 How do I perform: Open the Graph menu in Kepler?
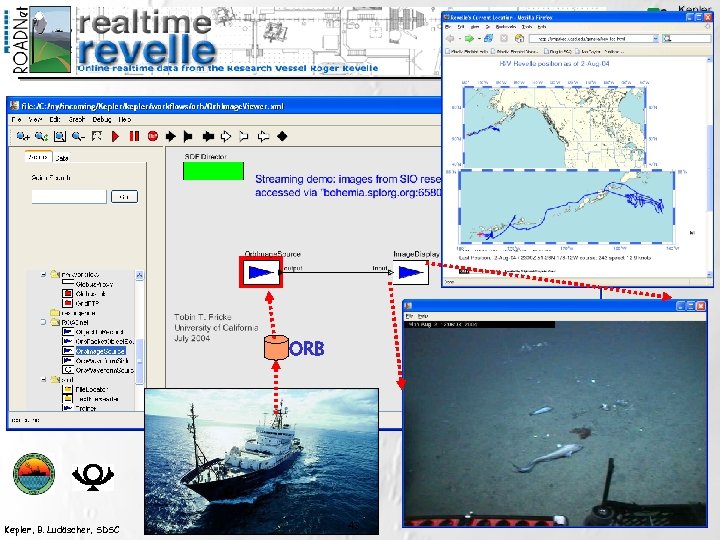(x=77, y=119)
